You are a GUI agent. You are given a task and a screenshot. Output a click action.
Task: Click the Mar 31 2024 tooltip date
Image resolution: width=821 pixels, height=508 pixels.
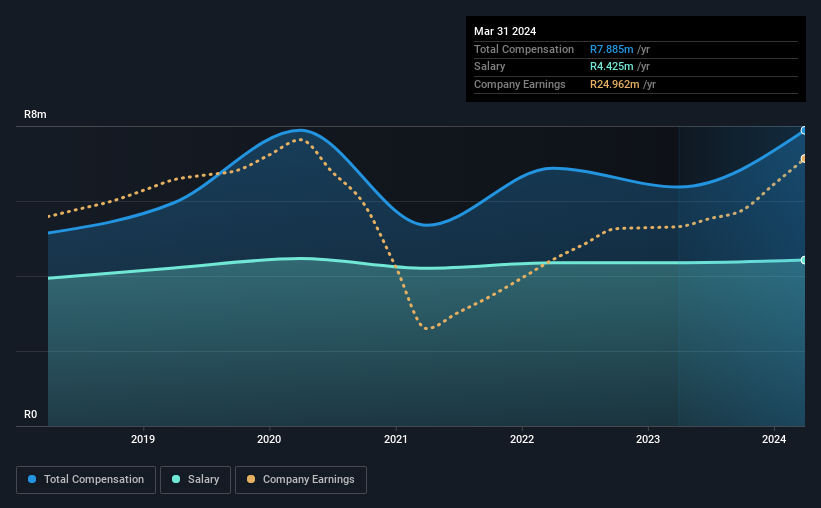tap(505, 31)
